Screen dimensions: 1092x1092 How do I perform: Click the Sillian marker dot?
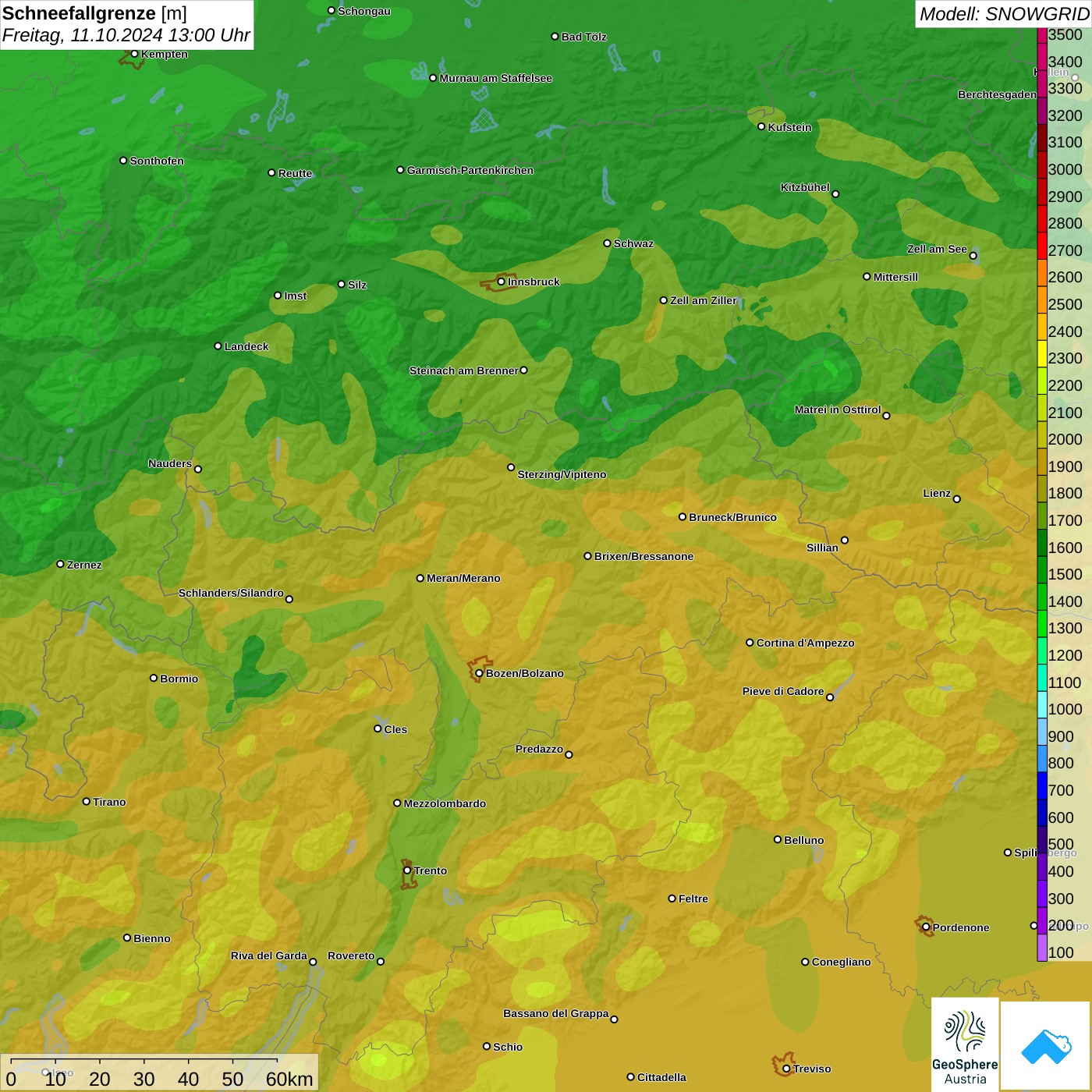[x=845, y=540]
